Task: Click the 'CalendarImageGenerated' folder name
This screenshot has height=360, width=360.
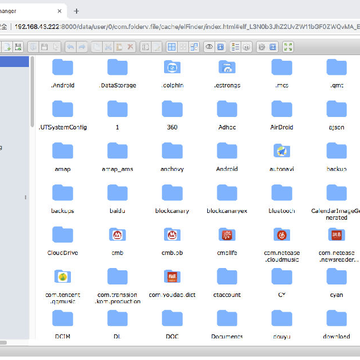Action: 336,214
